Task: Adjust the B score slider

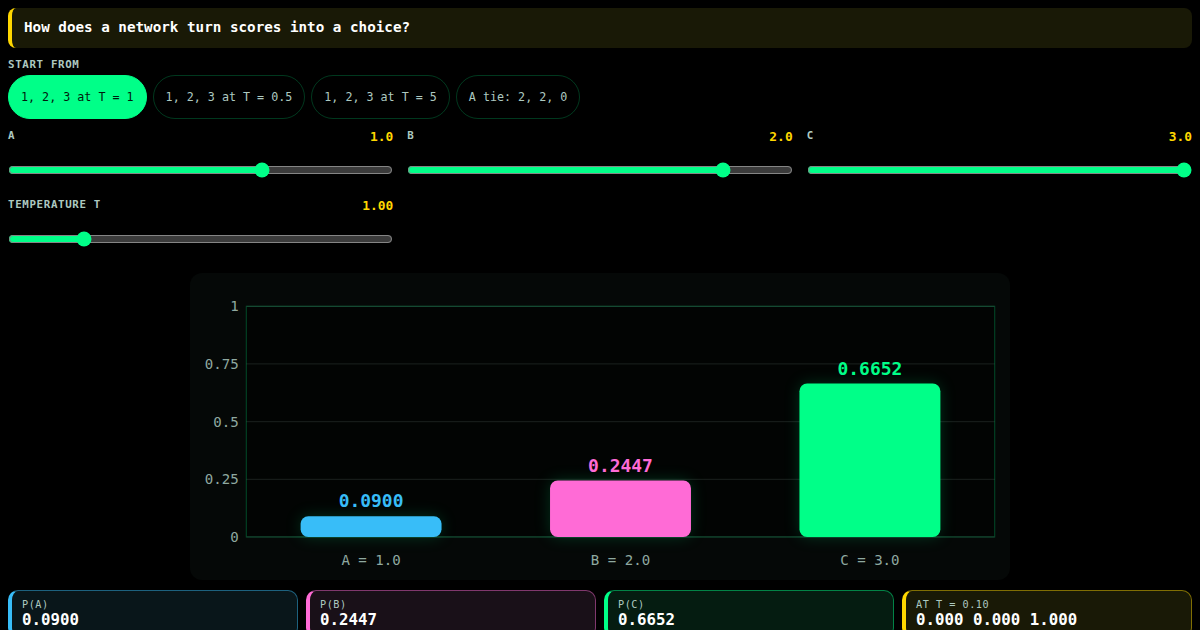Action: pyautogui.click(x=600, y=170)
